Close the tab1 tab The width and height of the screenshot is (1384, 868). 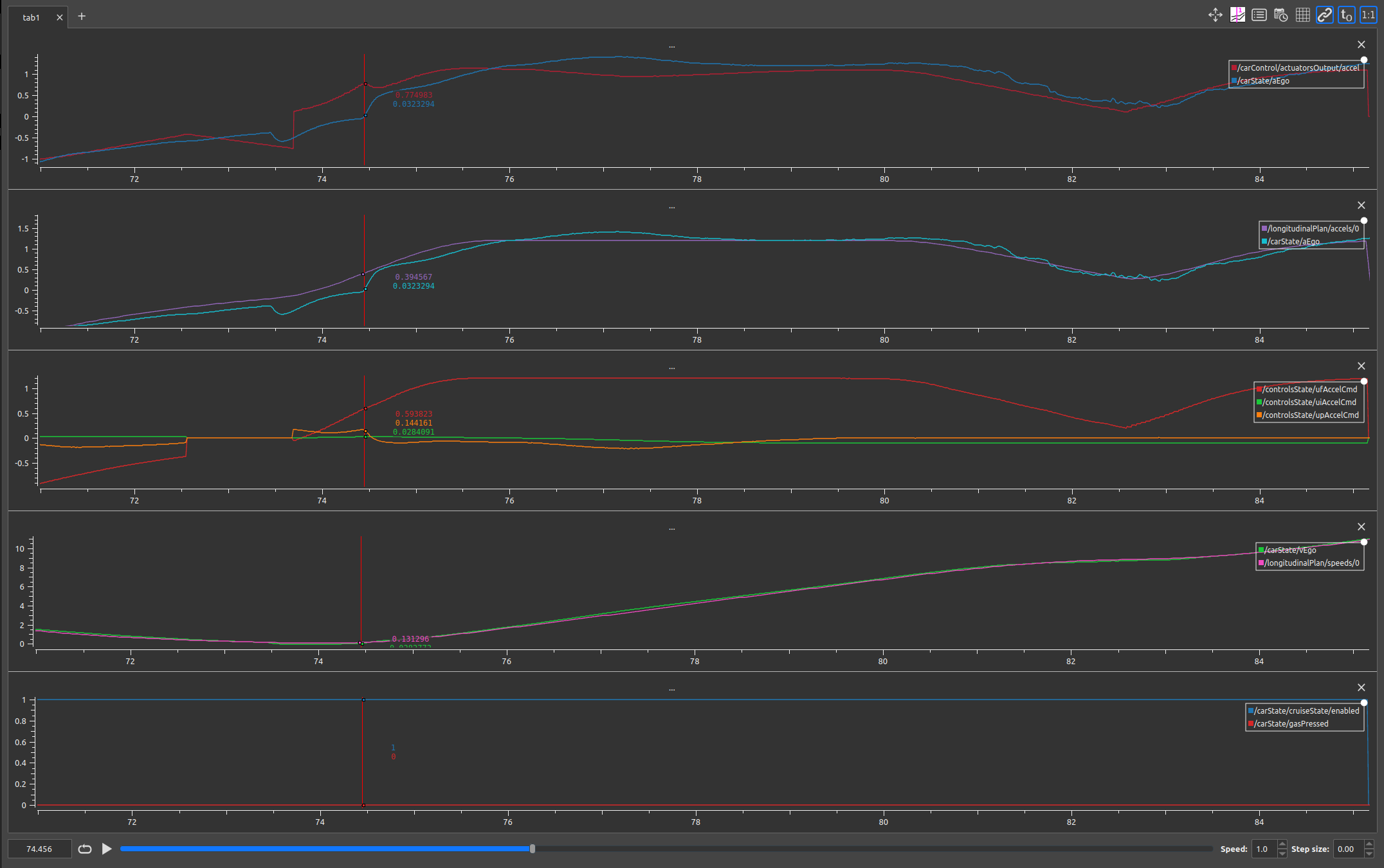(60, 17)
